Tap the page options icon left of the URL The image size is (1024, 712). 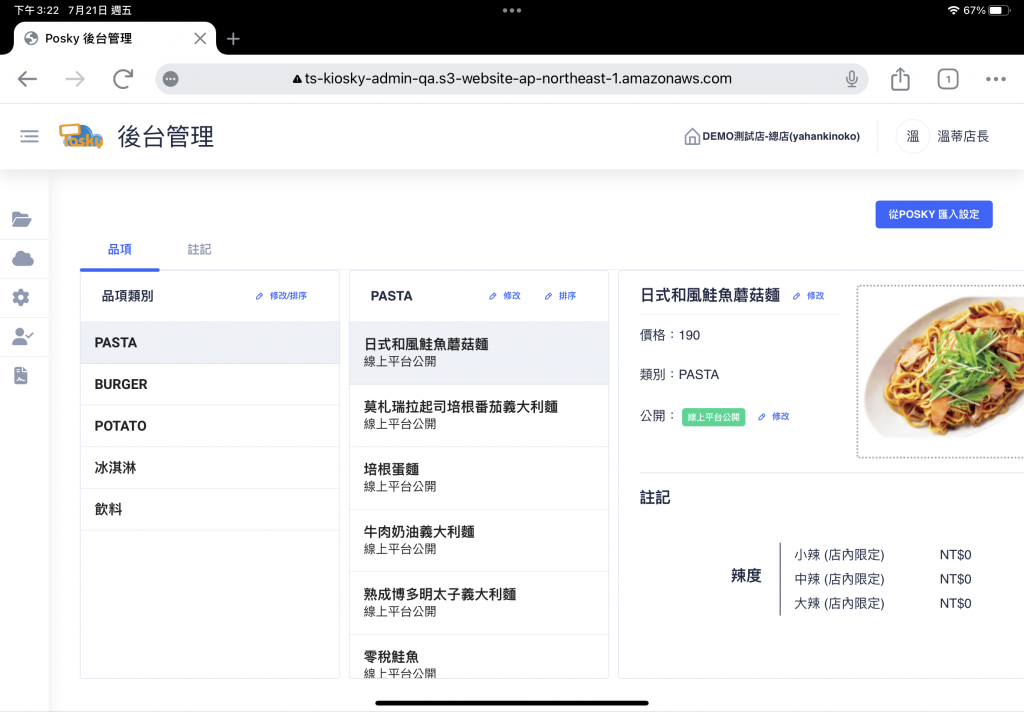(170, 79)
